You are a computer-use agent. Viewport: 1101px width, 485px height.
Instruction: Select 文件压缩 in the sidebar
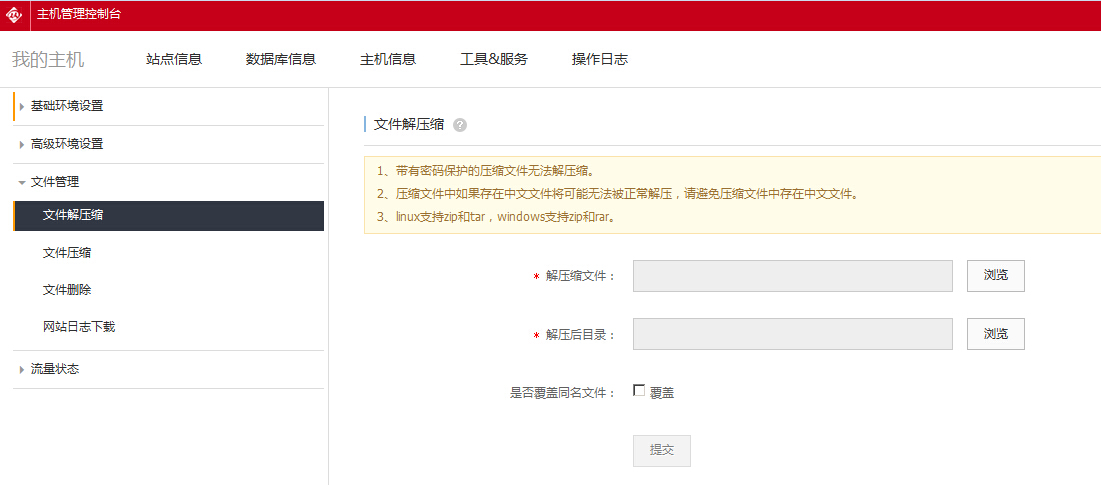[68, 253]
